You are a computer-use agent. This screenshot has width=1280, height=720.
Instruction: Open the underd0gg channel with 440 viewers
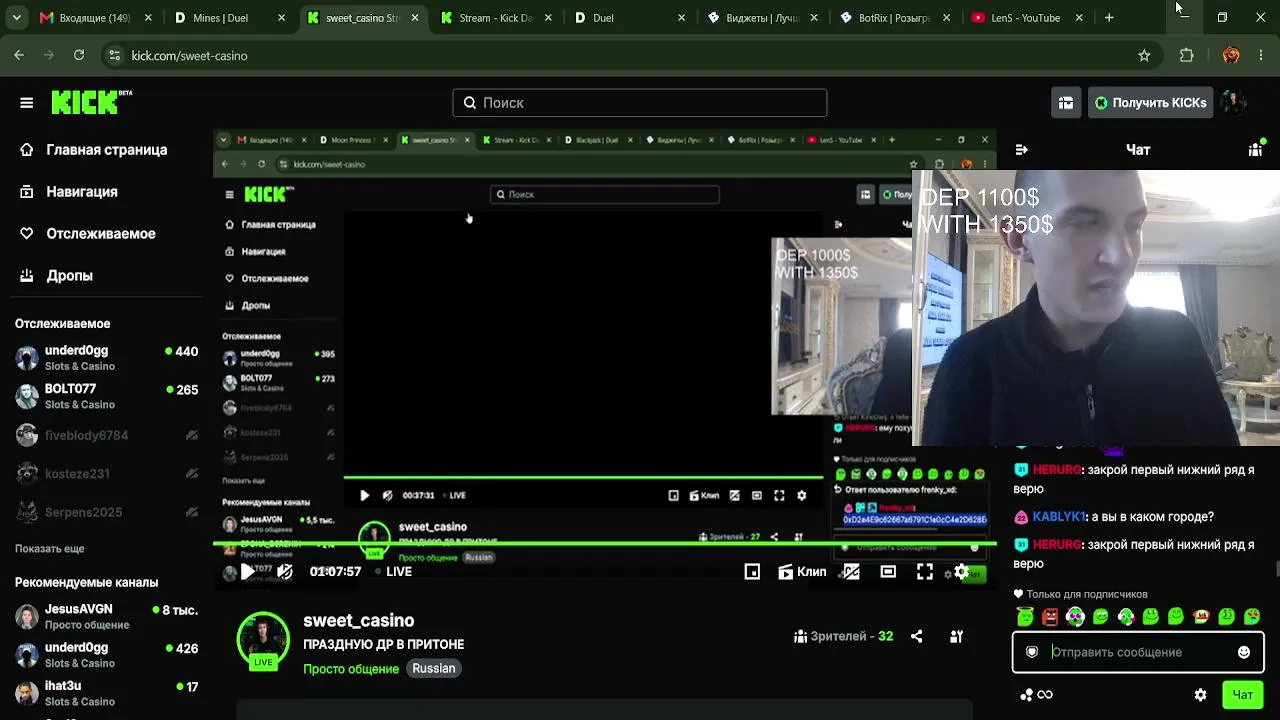point(106,358)
